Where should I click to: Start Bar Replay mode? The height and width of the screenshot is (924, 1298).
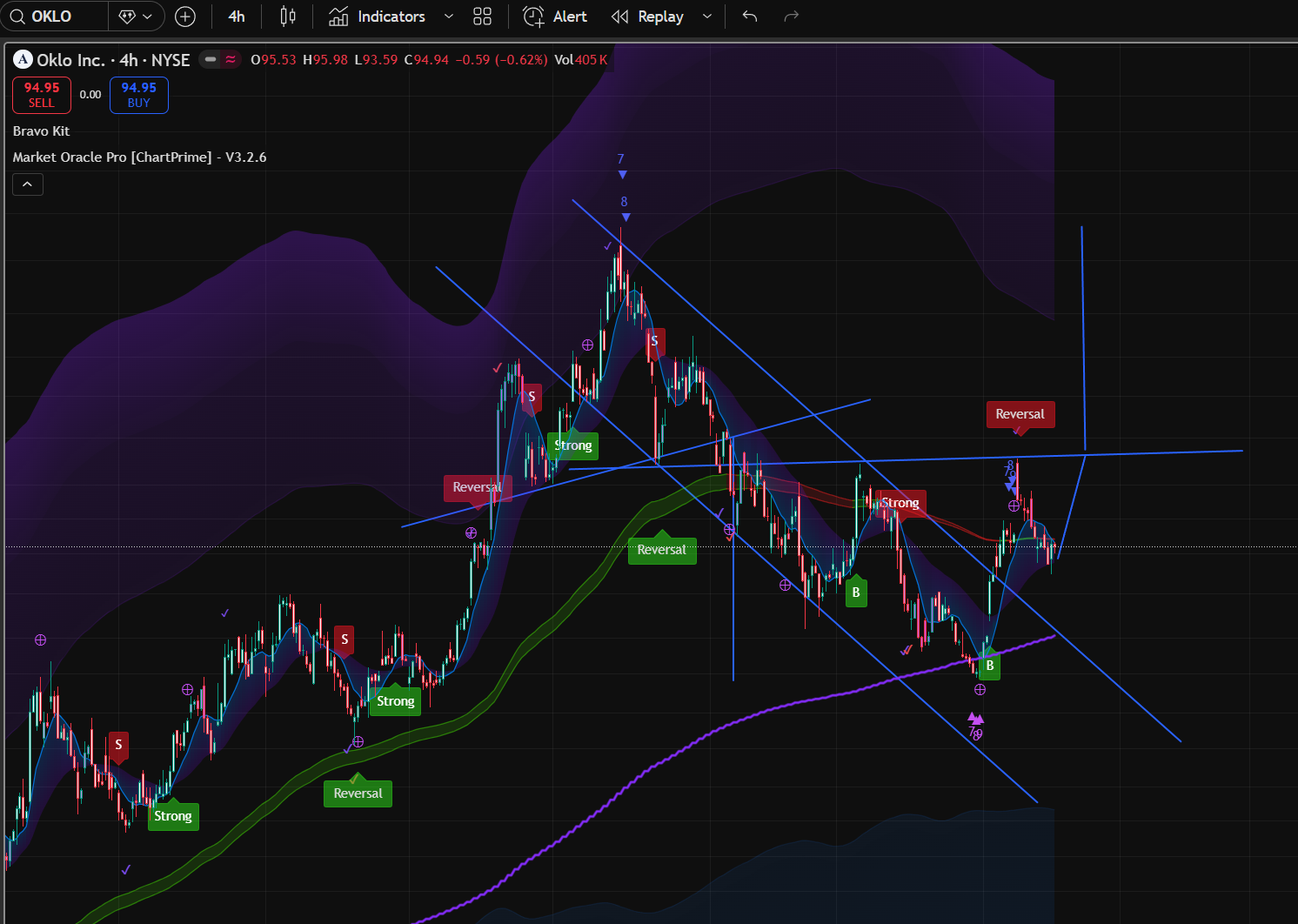tap(648, 17)
